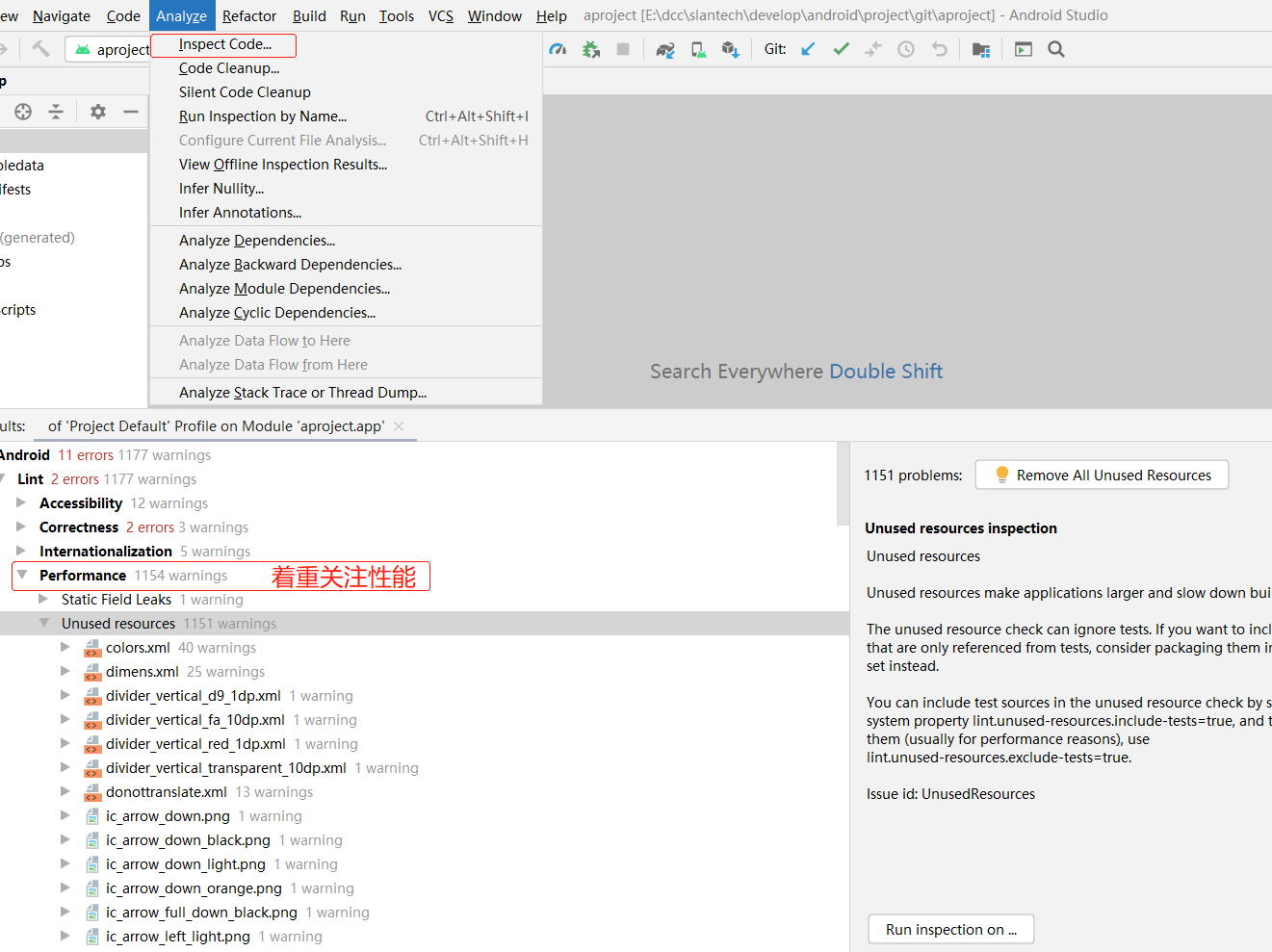Image resolution: width=1272 pixels, height=952 pixels.
Task: Click the Git Commit green checkmark
Action: pyautogui.click(x=841, y=49)
